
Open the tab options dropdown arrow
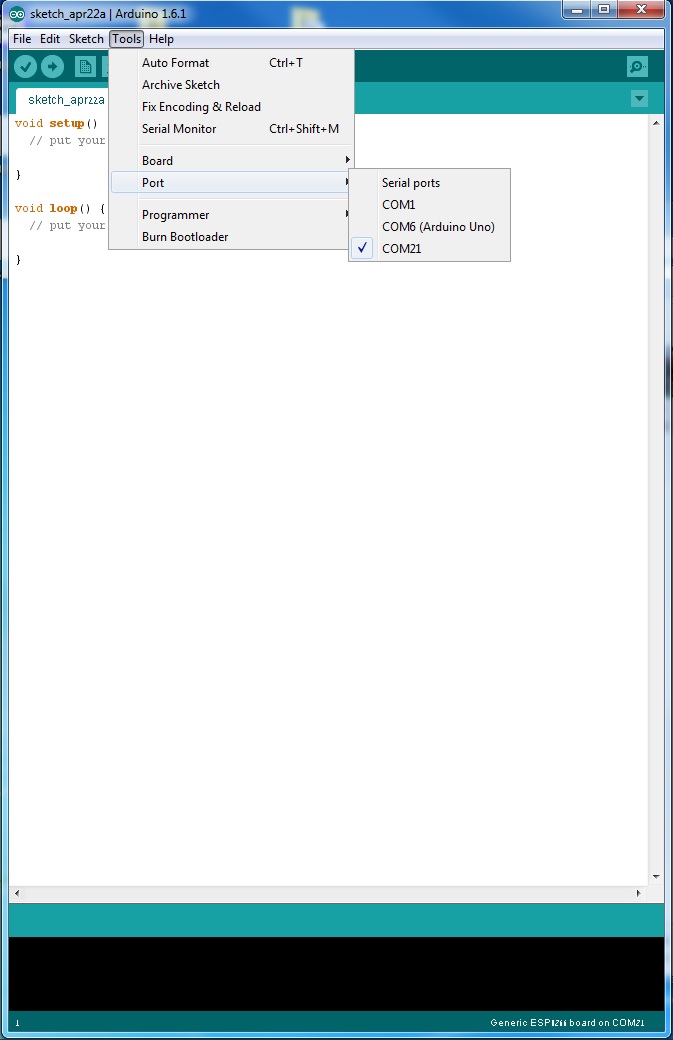click(x=639, y=99)
